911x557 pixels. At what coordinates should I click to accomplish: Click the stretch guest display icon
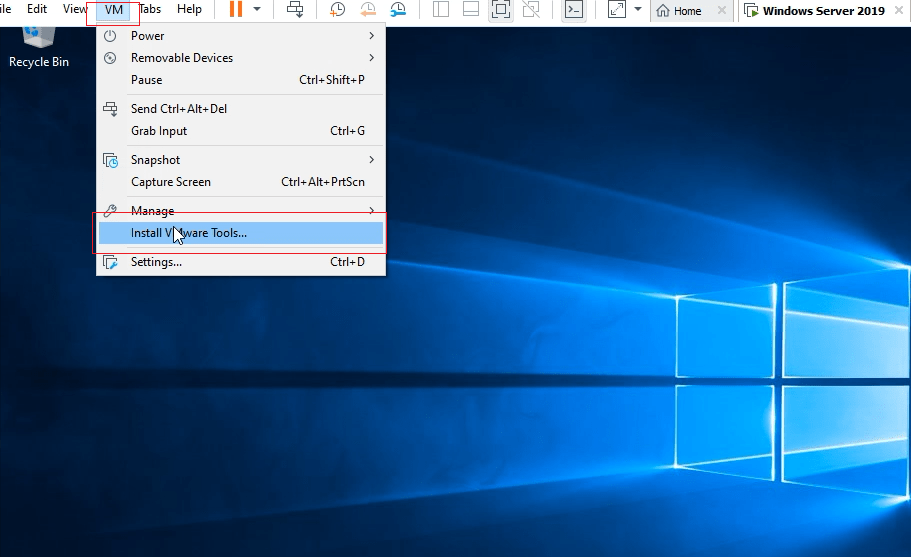(x=617, y=9)
